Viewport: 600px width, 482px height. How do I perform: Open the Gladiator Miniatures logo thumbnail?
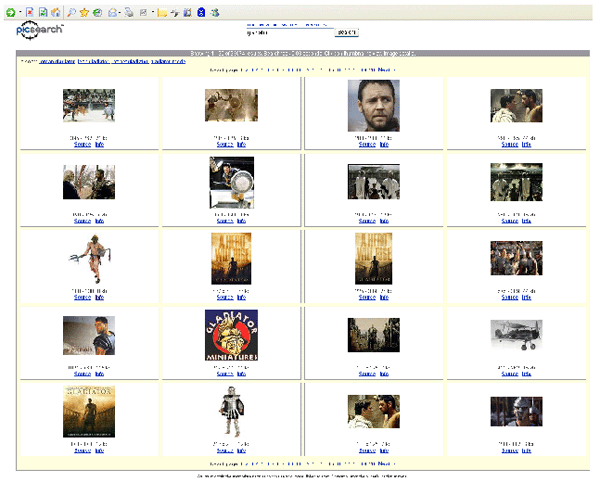point(232,335)
